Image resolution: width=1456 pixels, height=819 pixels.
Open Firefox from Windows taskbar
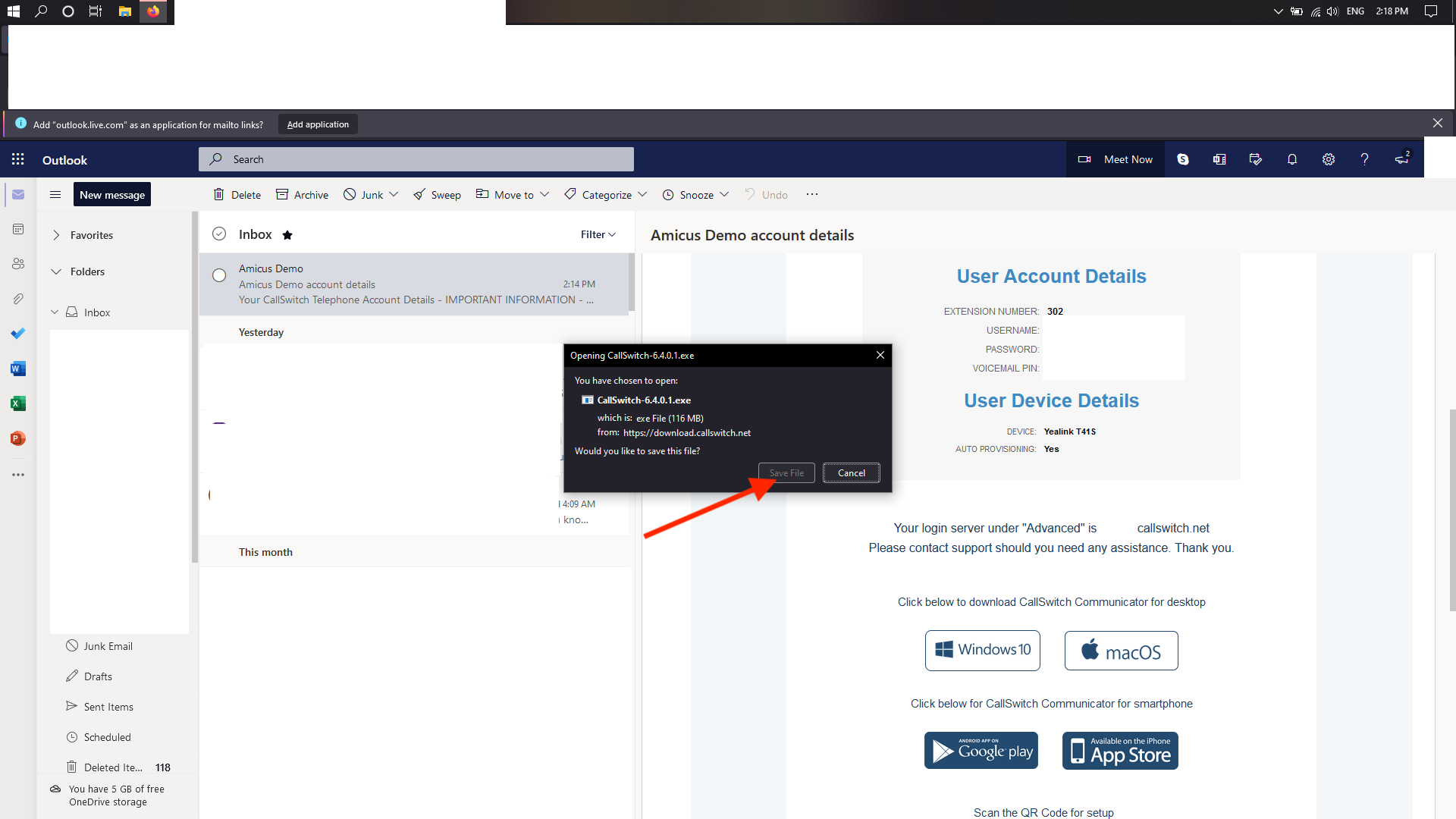(153, 11)
